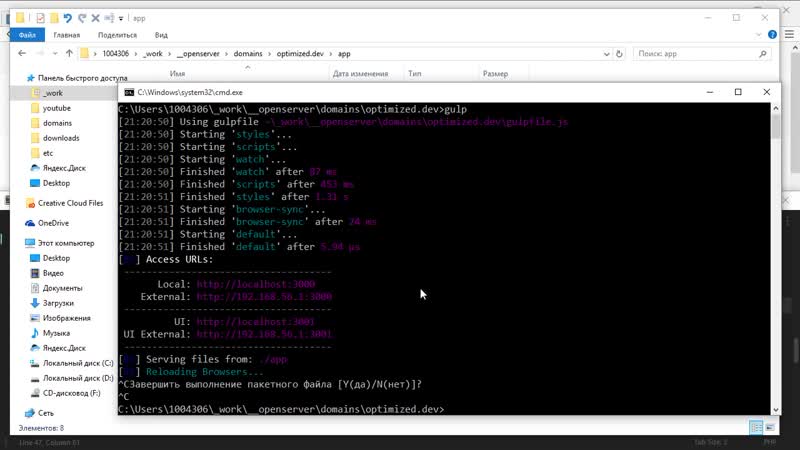Select the Документы folder

tap(62, 288)
